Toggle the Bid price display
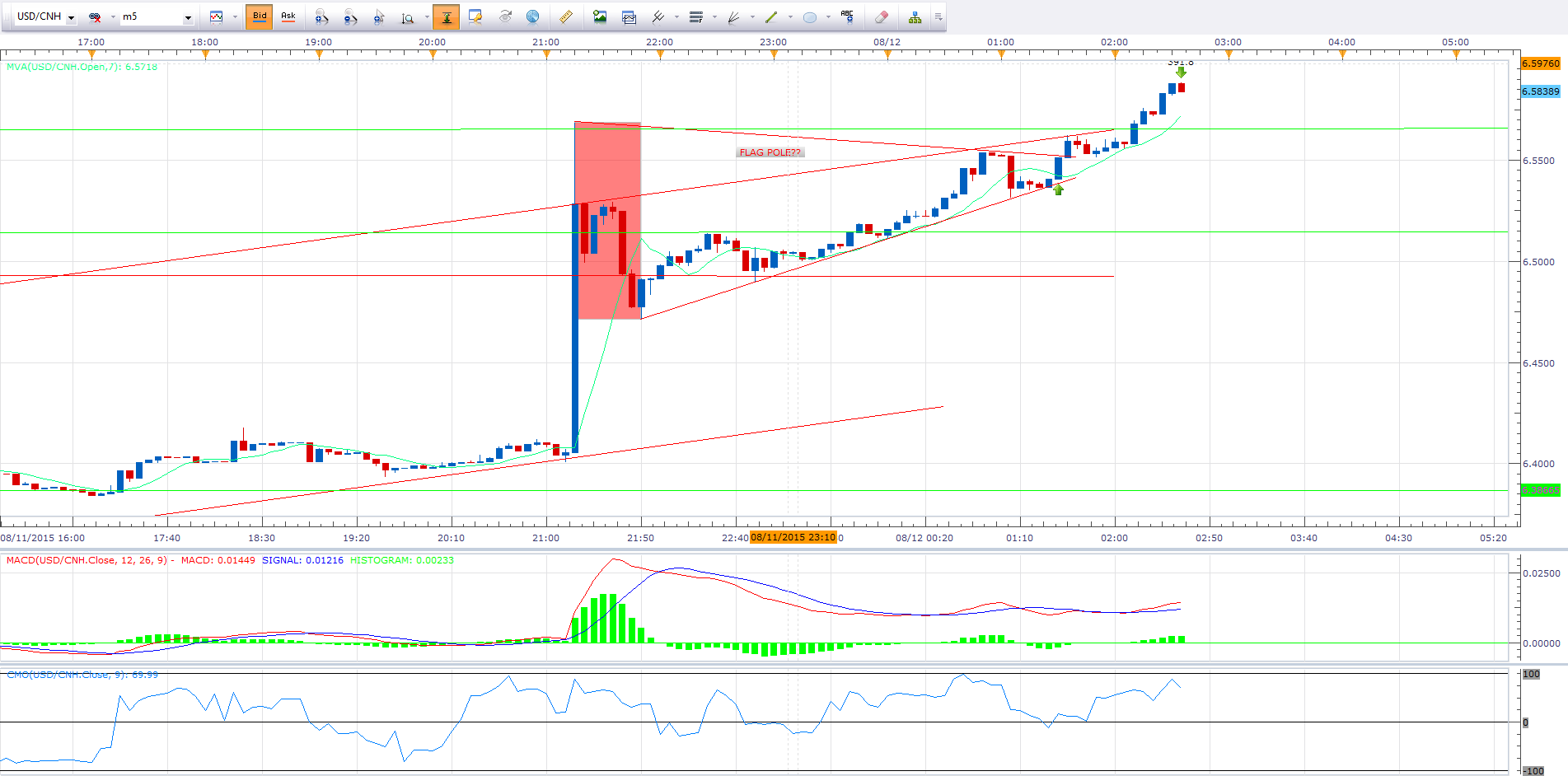This screenshot has width=1568, height=776. tap(260, 16)
